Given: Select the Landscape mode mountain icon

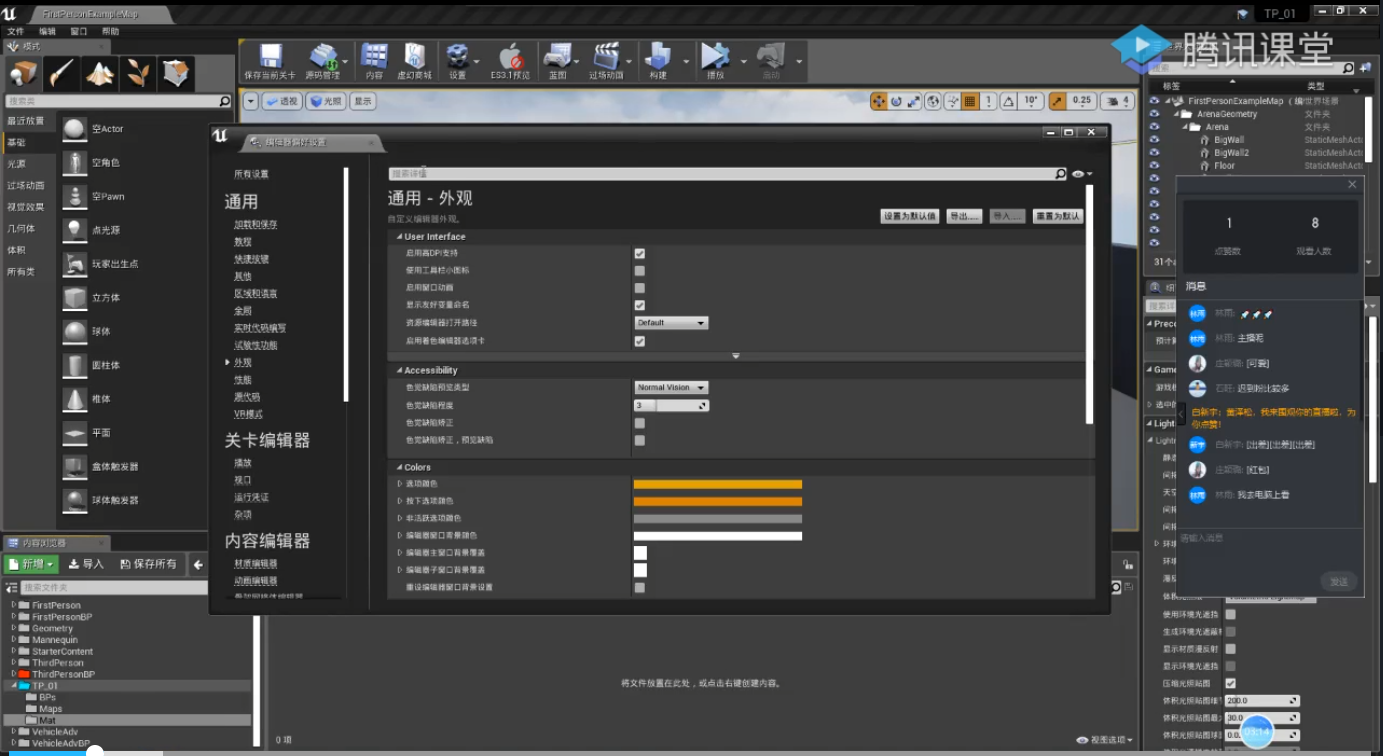Looking at the screenshot, I should 100,73.
